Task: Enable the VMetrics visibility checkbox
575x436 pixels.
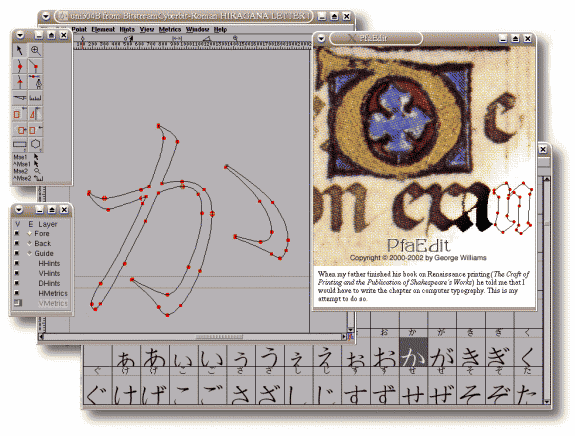Action: click(18, 303)
